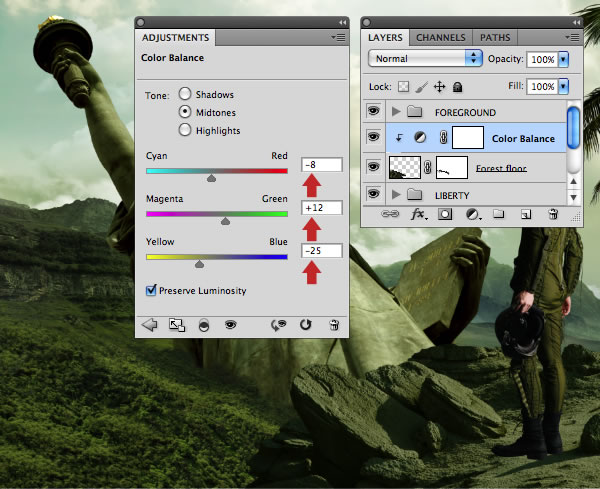Image resolution: width=600 pixels, height=489 pixels.
Task: Return to adjustment list with back arrow
Action: [150, 325]
